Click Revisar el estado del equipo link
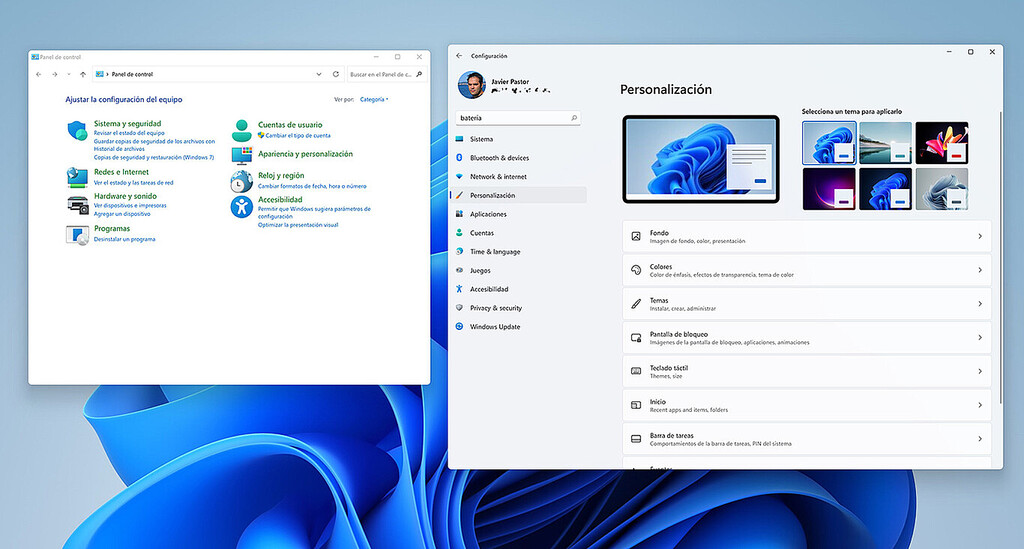 click(x=129, y=133)
